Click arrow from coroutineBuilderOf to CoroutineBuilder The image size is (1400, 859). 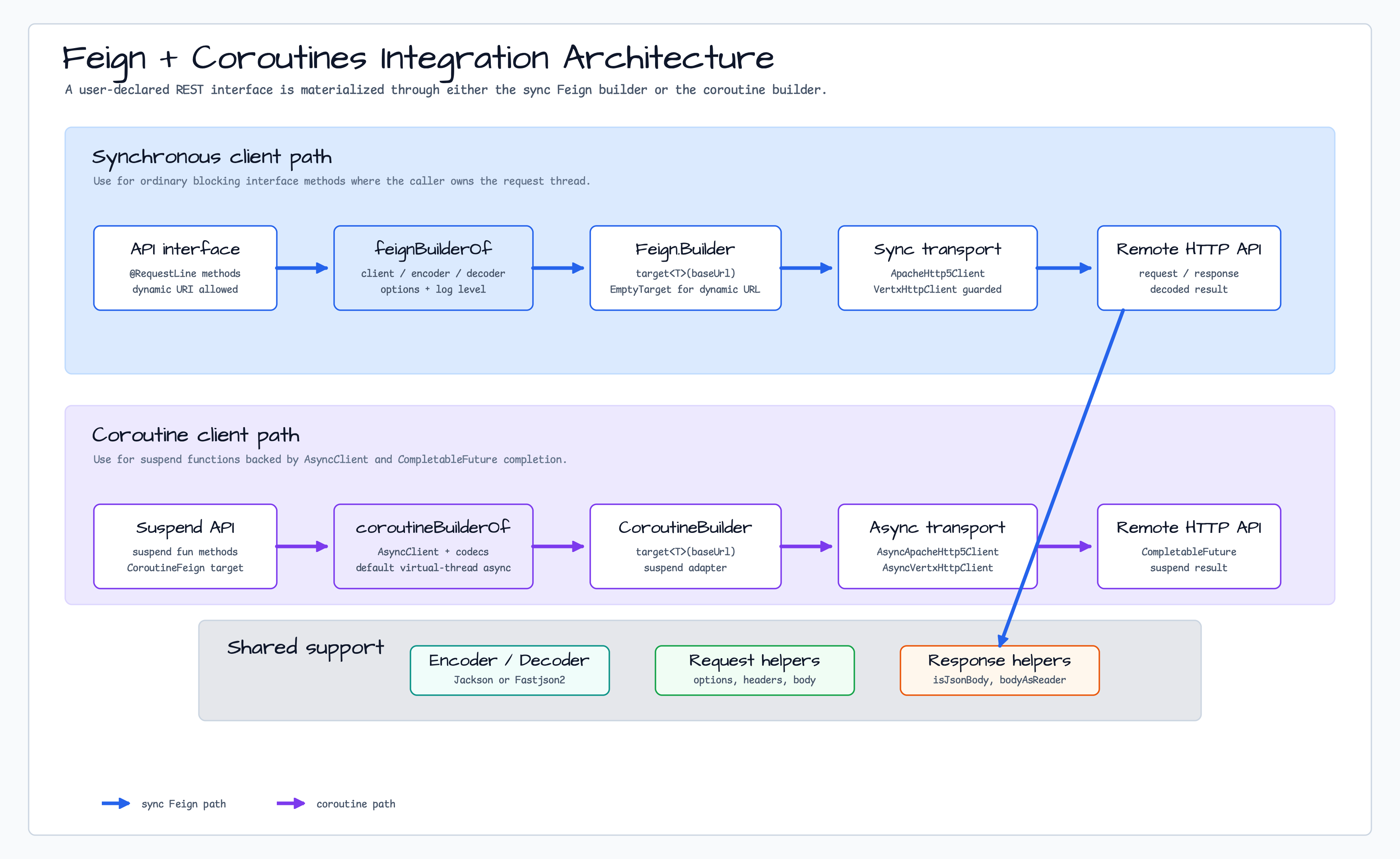(558, 546)
